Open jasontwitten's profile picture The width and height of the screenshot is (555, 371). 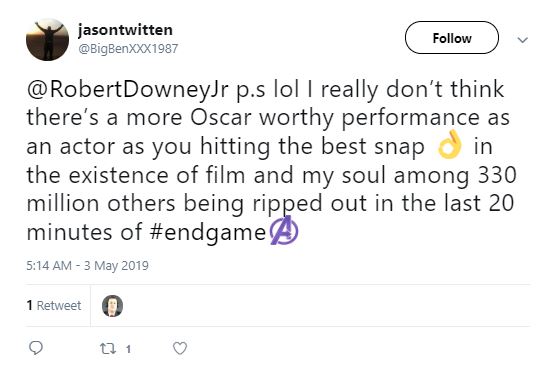click(x=47, y=40)
